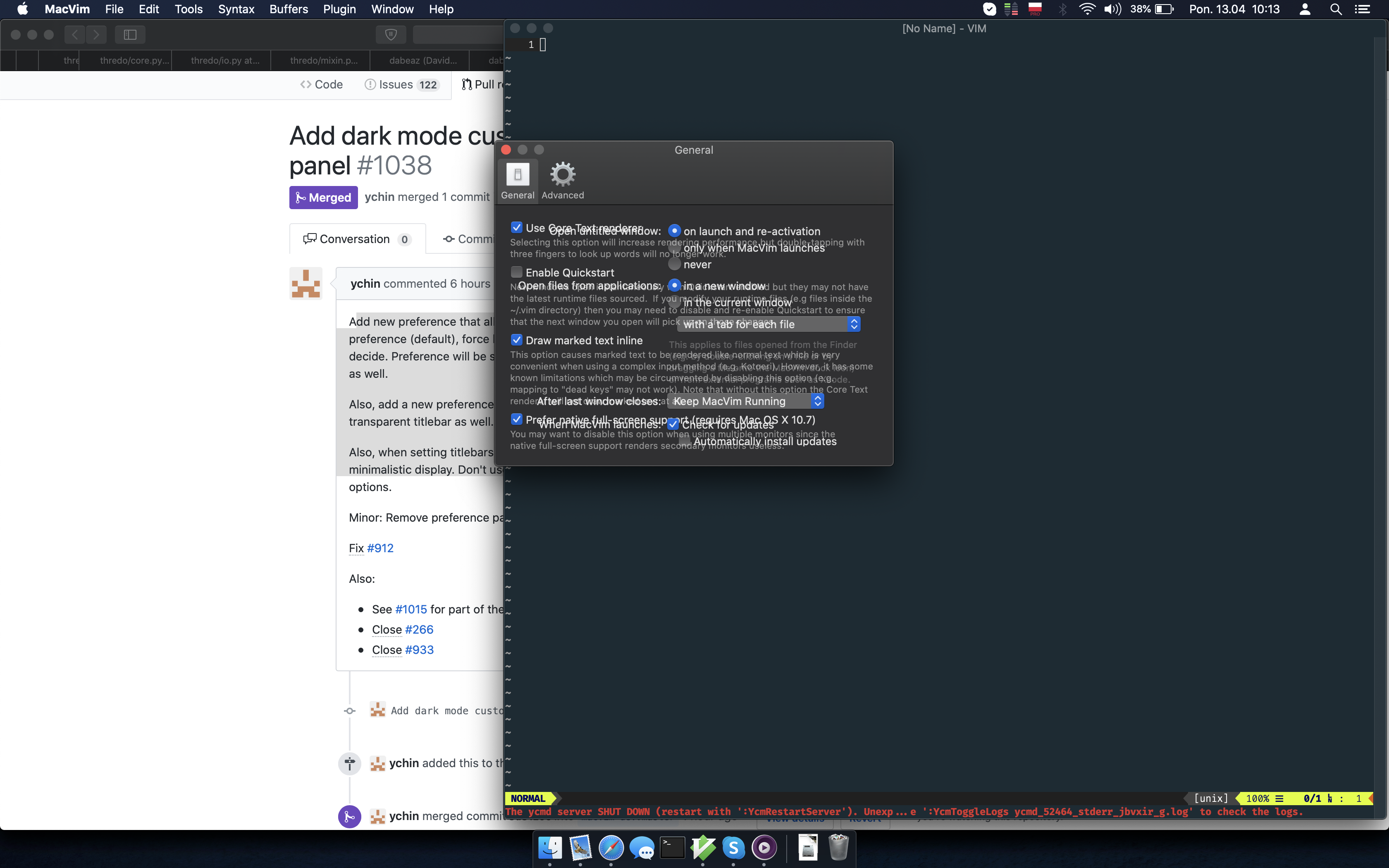Select the Conversation tab on the pull request

(358, 239)
